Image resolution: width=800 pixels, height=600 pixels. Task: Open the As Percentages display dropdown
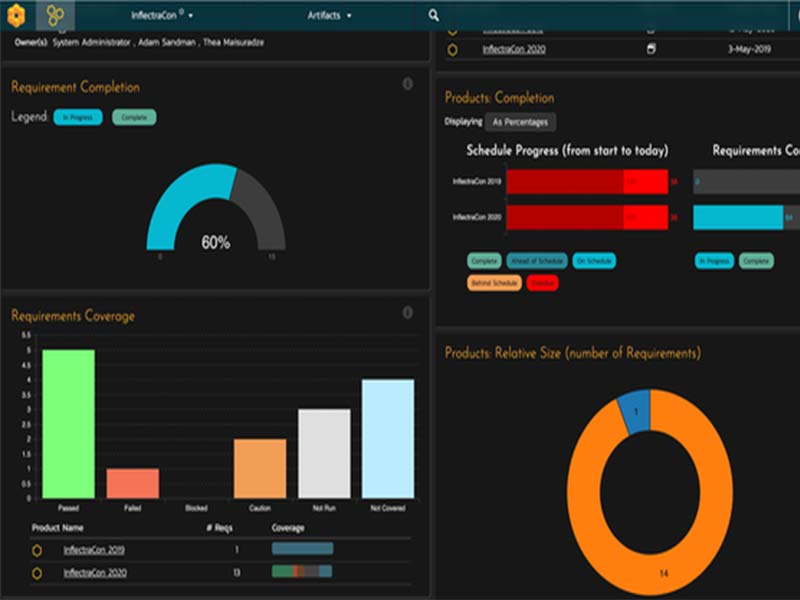click(520, 122)
